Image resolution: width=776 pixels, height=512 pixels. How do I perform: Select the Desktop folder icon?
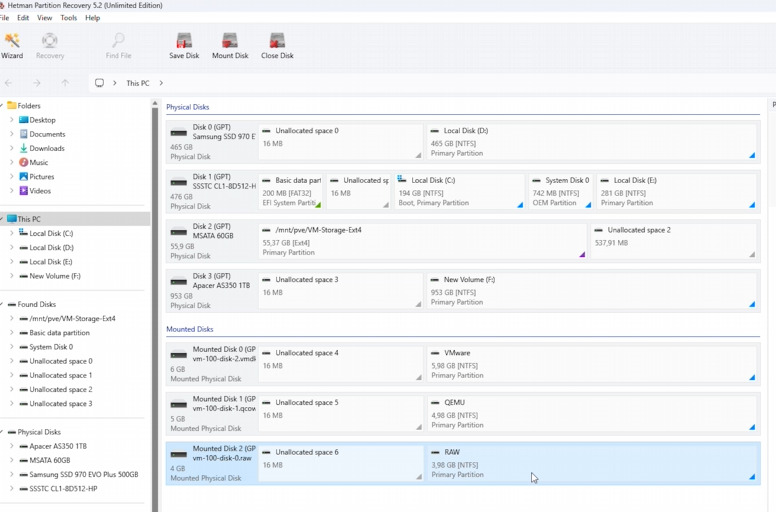(x=23, y=120)
